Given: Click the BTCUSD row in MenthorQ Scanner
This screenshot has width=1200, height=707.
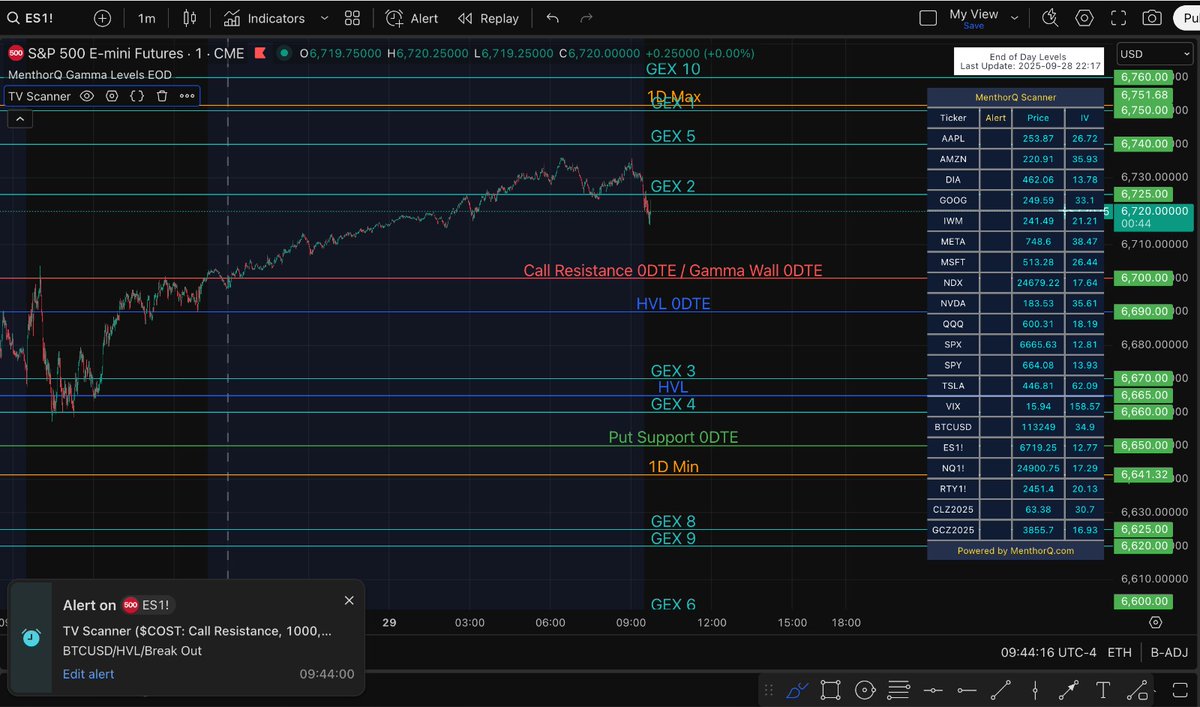Looking at the screenshot, I should point(1015,427).
